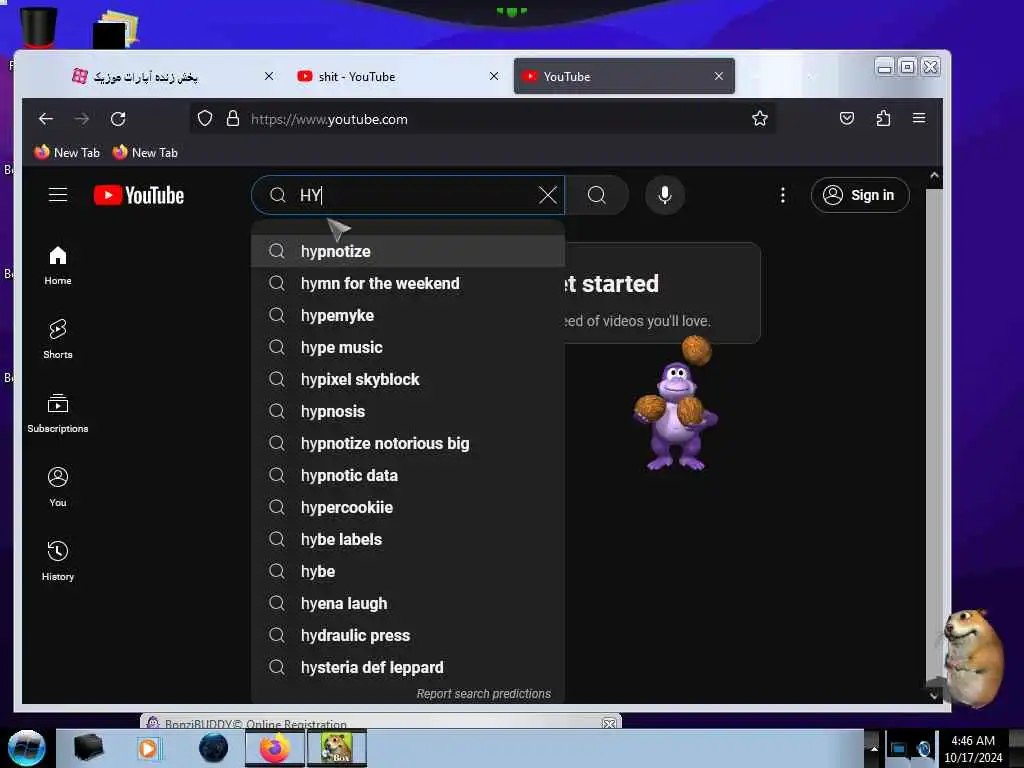Close the 'shit - YouTube' tab
1024x768 pixels.
[494, 76]
